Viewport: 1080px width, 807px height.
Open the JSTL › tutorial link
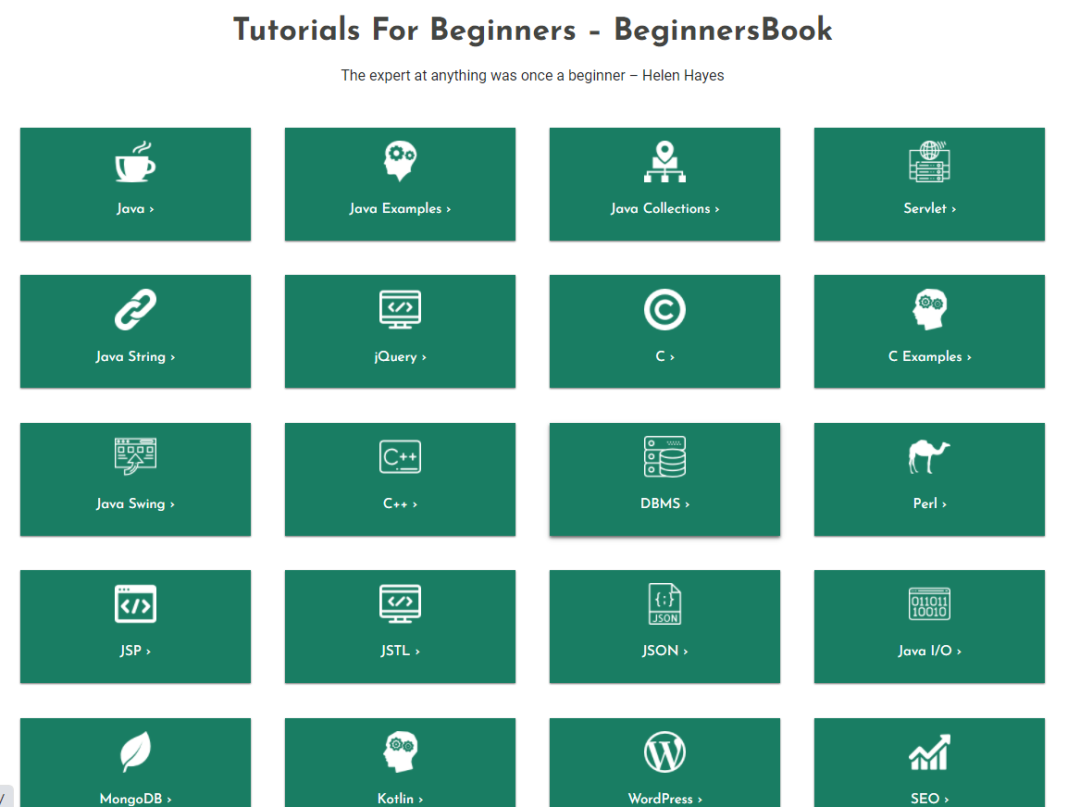point(400,651)
